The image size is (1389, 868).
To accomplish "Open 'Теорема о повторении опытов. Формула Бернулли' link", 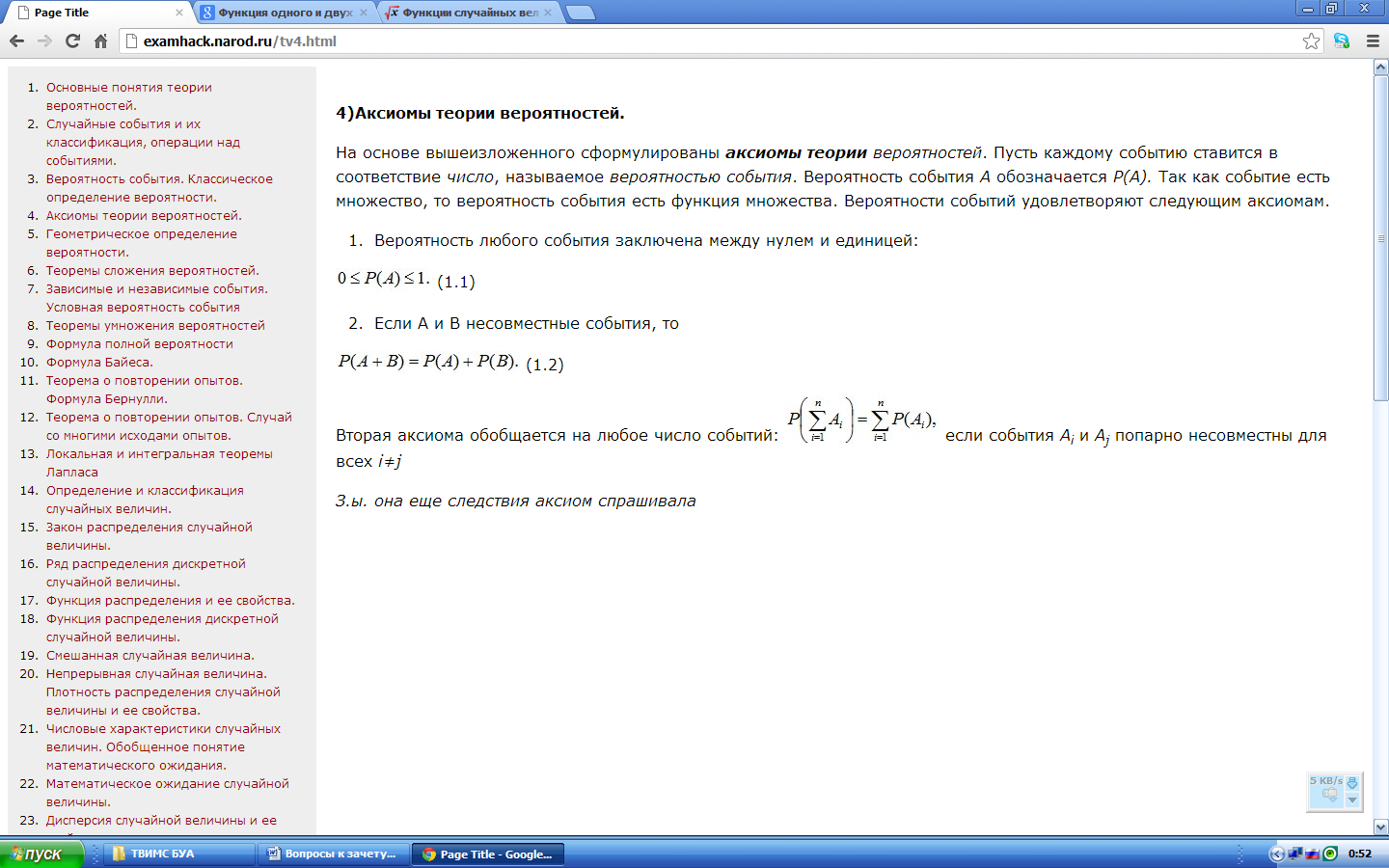I will coord(145,390).
